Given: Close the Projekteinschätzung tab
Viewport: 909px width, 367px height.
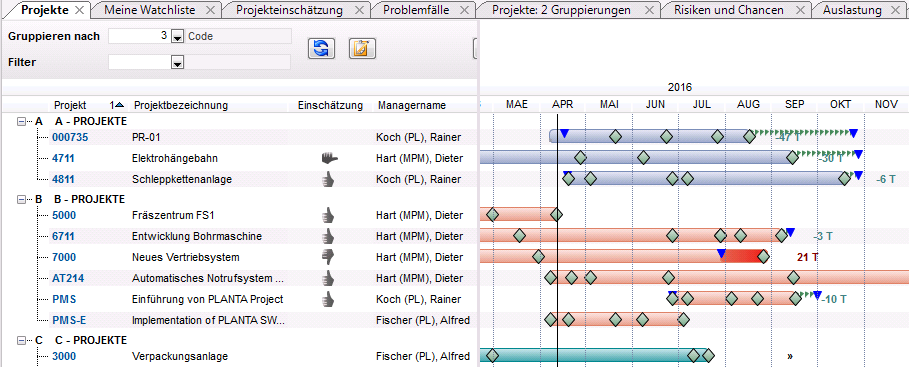Looking at the screenshot, I should [359, 10].
